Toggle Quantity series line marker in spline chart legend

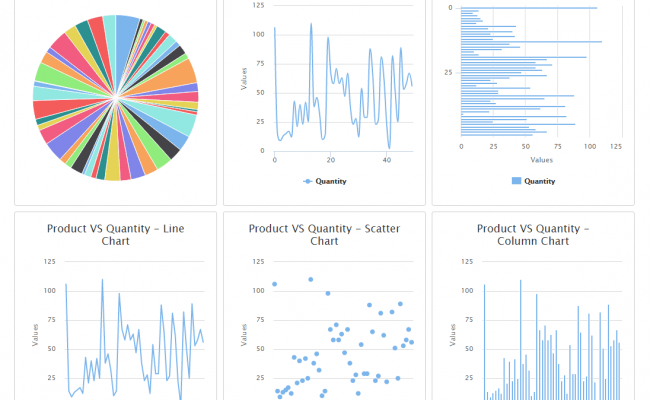click(x=308, y=181)
